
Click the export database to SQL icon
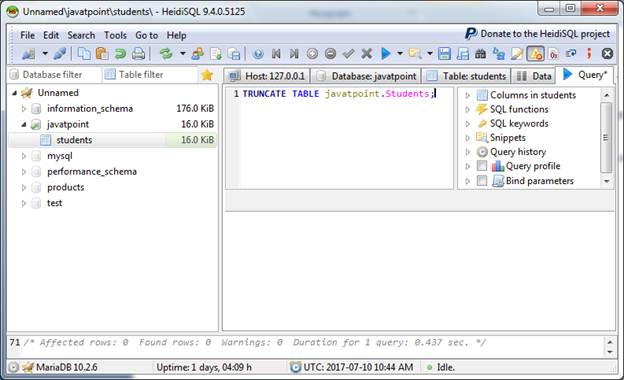(234, 53)
